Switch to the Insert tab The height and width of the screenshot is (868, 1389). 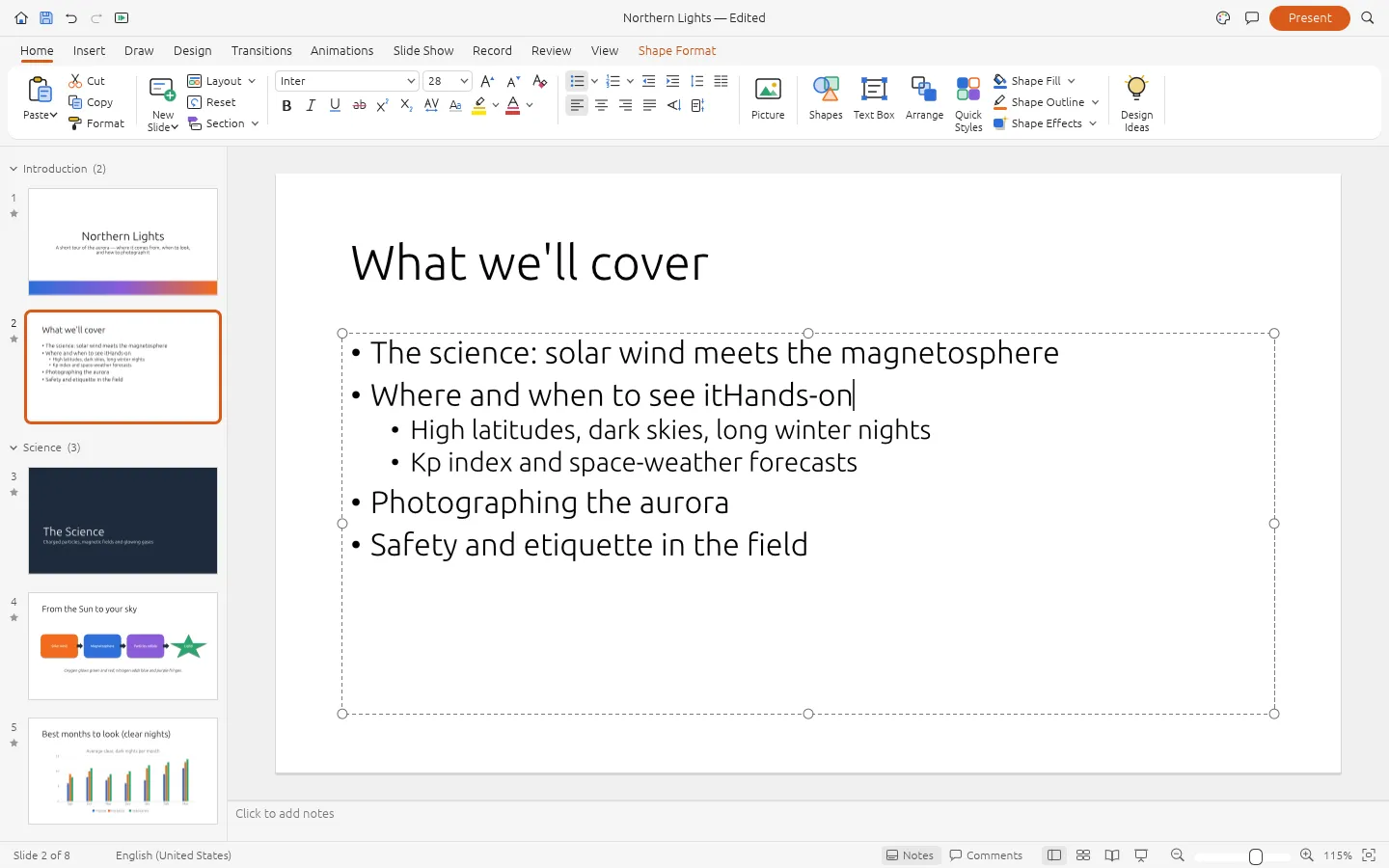[89, 51]
